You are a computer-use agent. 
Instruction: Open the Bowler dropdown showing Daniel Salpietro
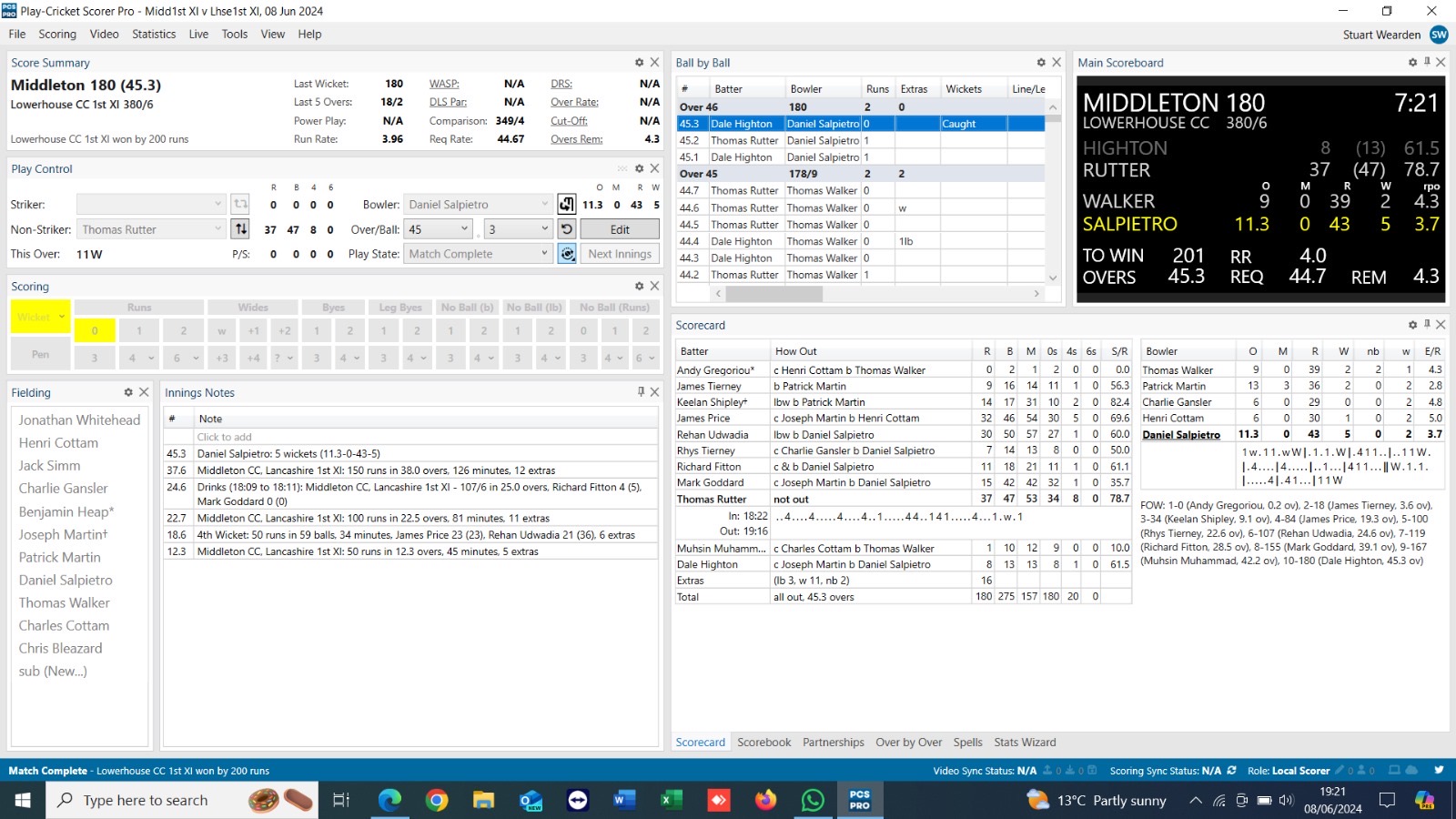pyautogui.click(x=478, y=205)
